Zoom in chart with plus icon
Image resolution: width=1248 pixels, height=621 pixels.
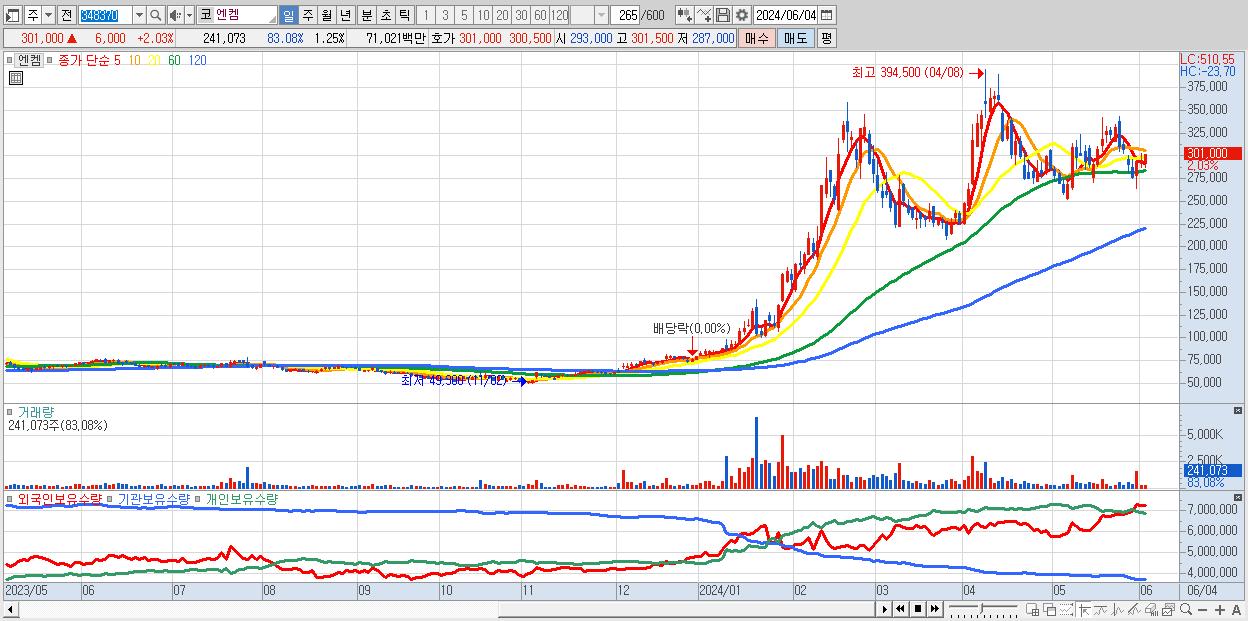pos(1219,610)
